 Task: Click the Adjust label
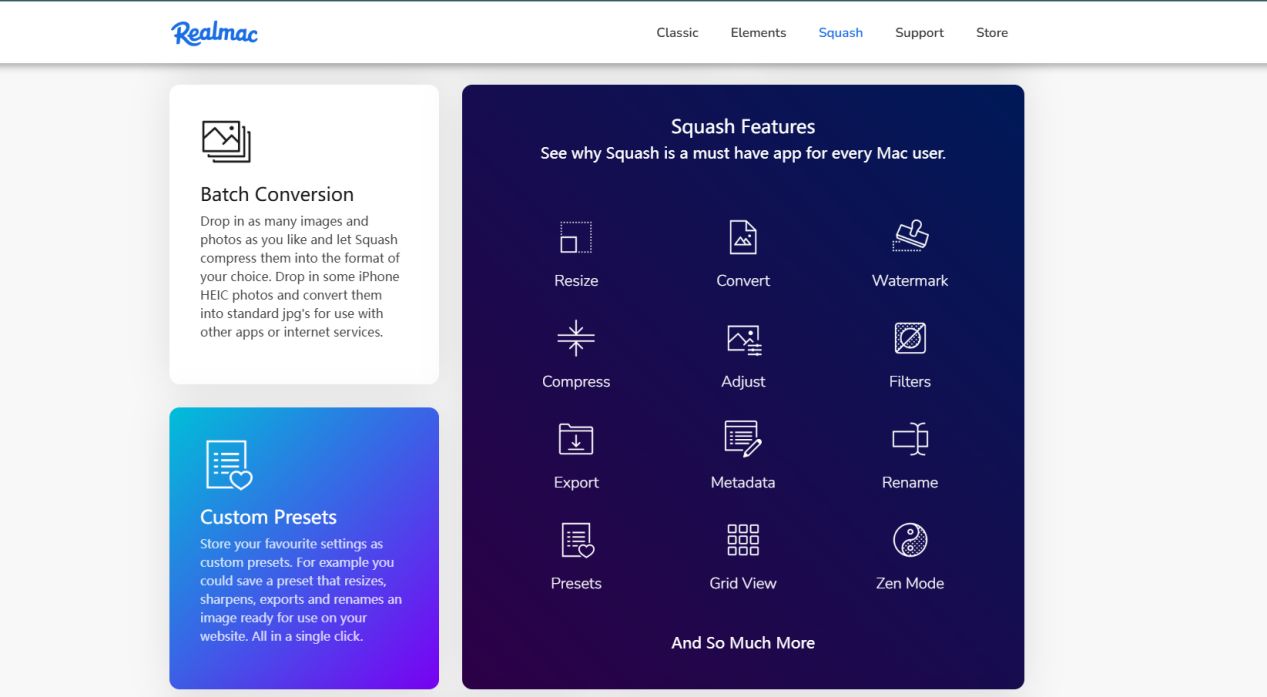click(x=743, y=382)
